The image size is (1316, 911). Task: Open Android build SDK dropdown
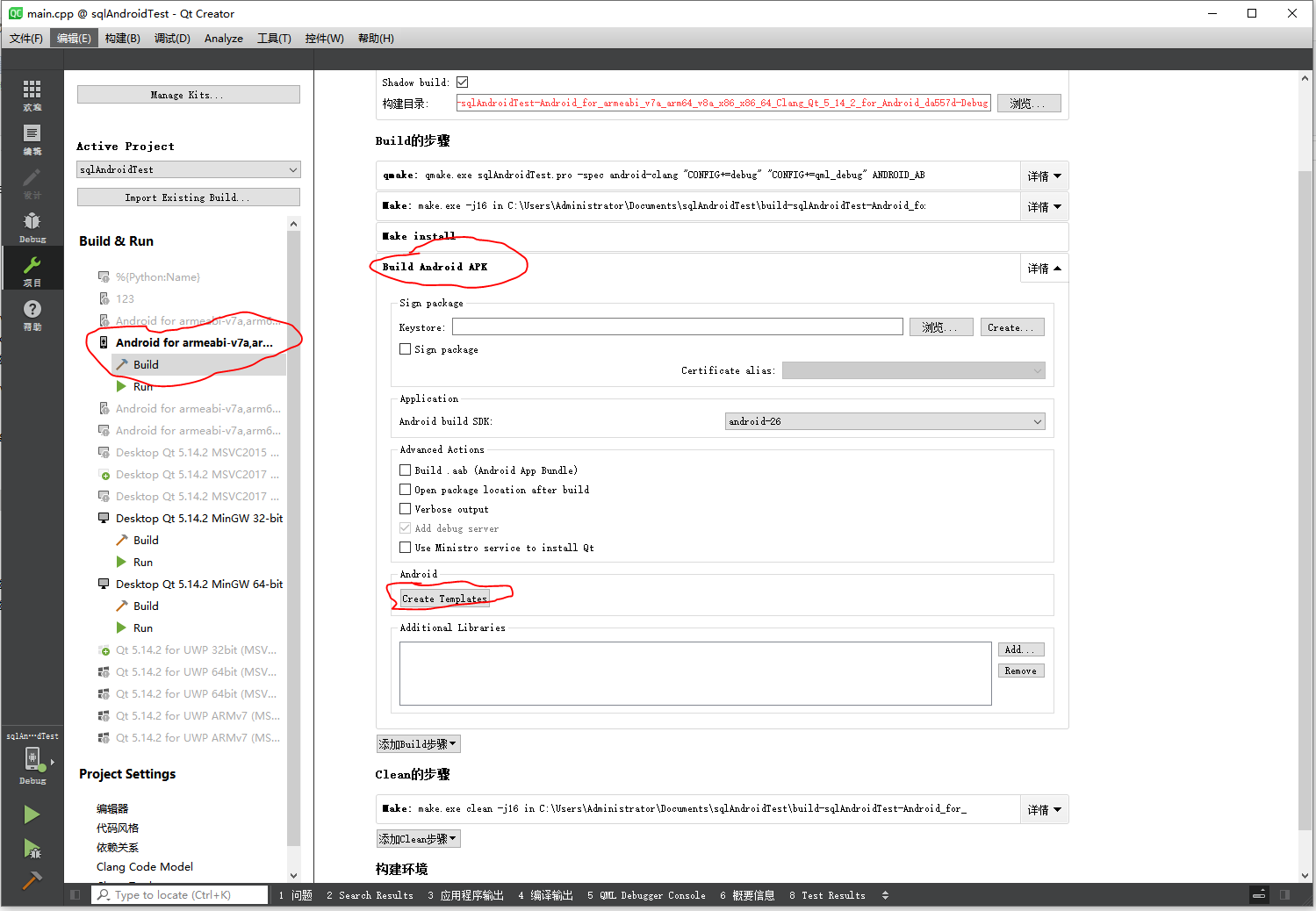coord(885,421)
